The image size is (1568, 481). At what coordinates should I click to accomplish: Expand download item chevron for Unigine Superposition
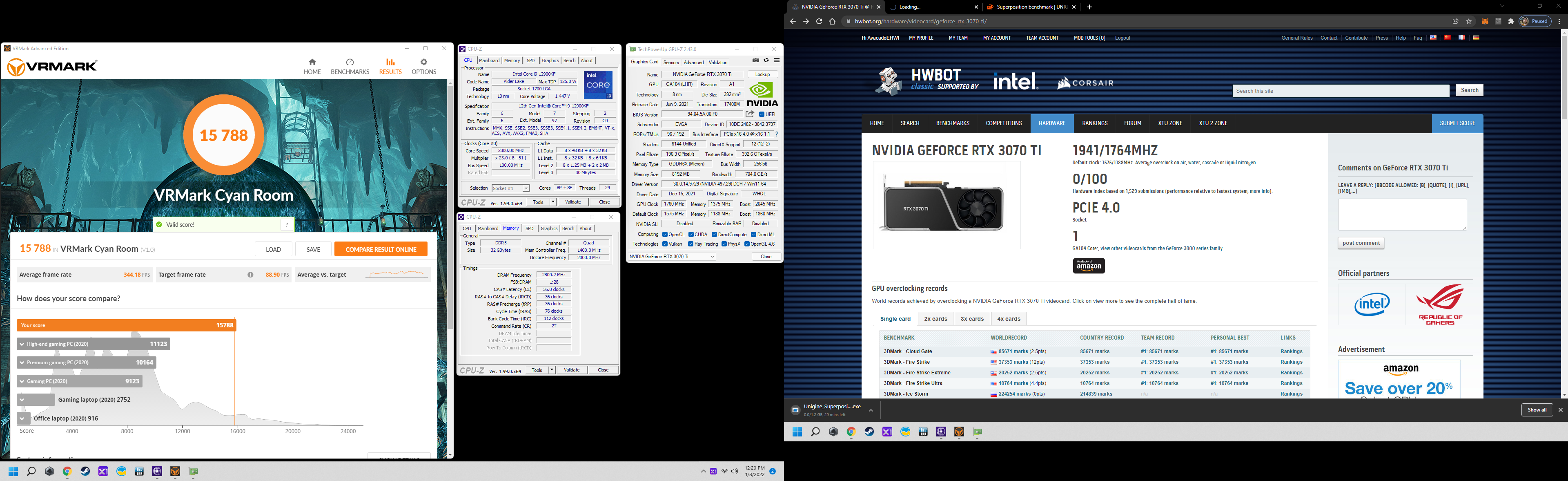point(871,410)
